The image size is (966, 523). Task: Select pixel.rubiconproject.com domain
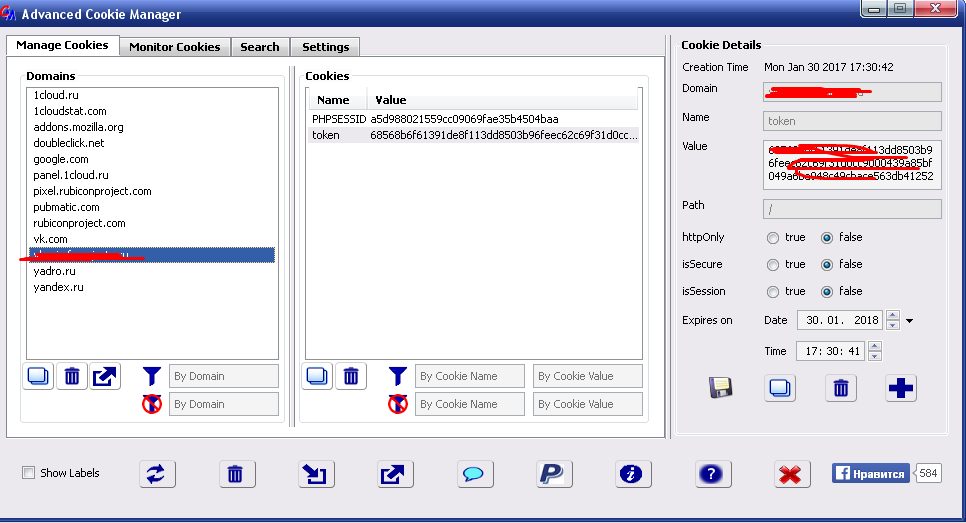(x=152, y=191)
